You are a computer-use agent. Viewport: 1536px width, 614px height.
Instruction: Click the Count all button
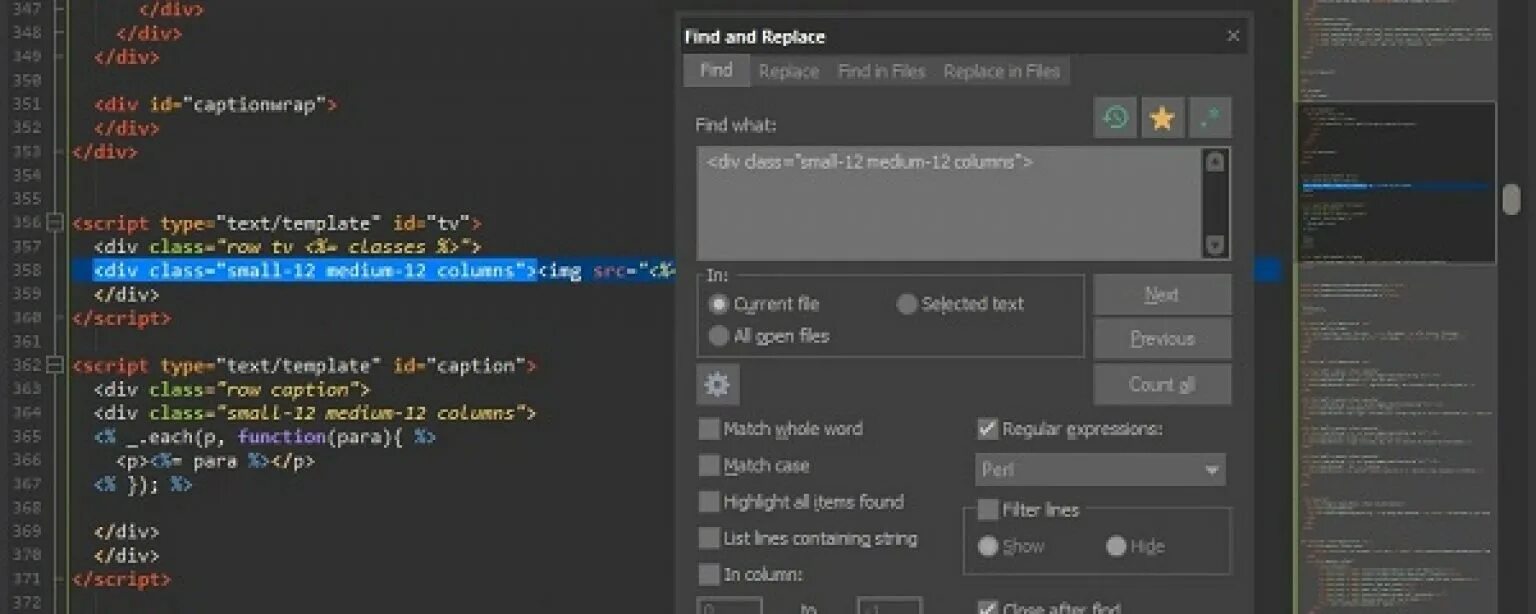(x=1162, y=384)
